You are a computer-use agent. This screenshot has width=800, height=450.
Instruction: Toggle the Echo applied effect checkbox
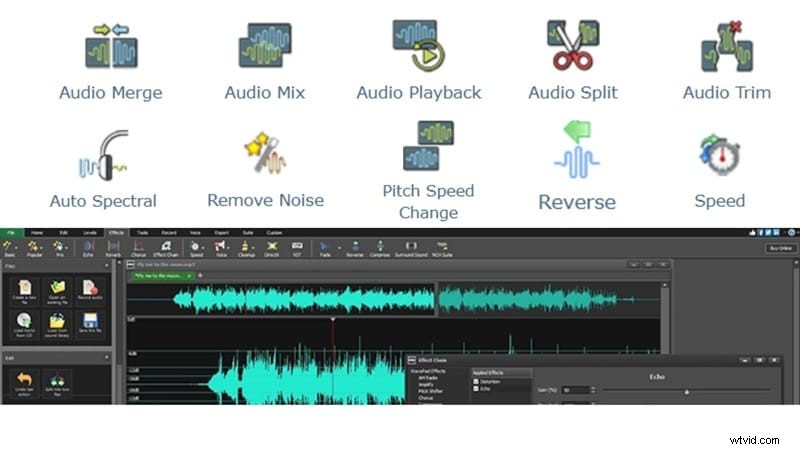pos(476,388)
